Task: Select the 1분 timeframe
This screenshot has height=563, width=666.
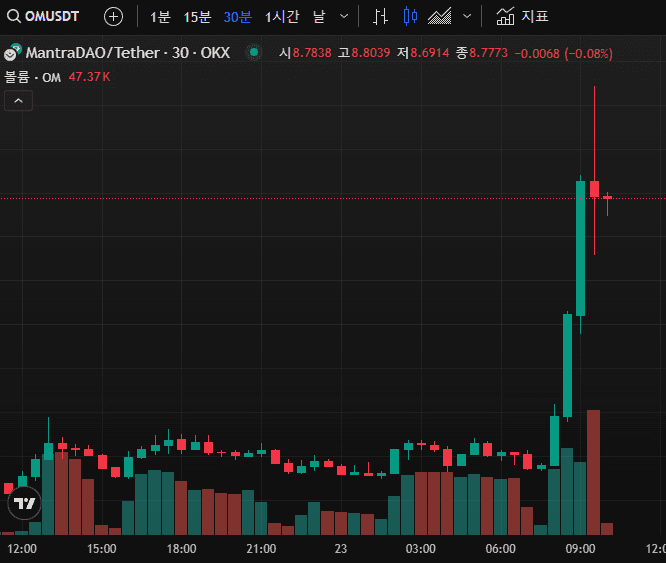Action: point(160,17)
